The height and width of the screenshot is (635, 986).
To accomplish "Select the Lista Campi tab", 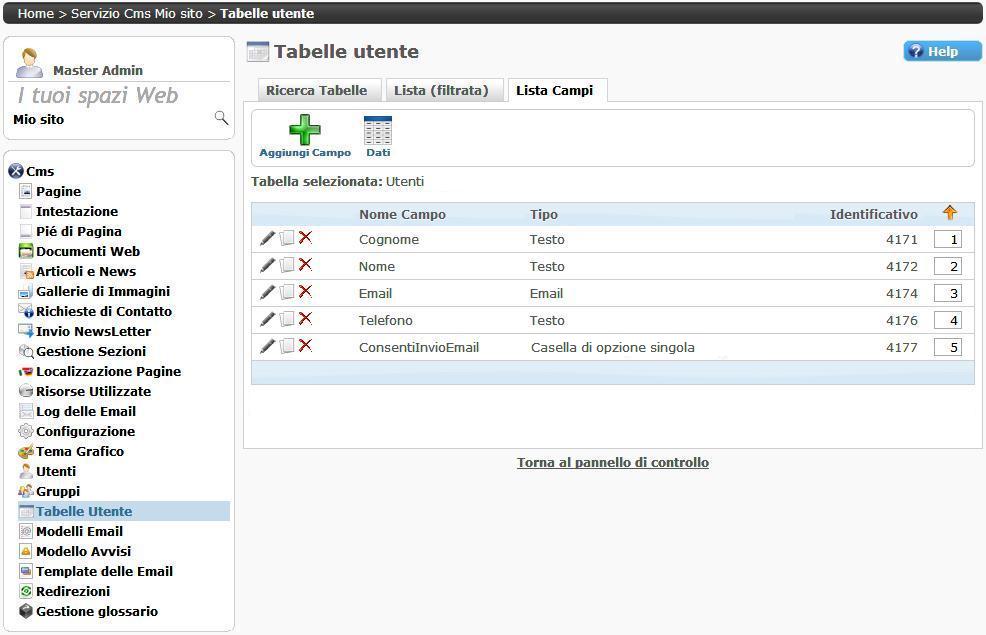I will (554, 90).
